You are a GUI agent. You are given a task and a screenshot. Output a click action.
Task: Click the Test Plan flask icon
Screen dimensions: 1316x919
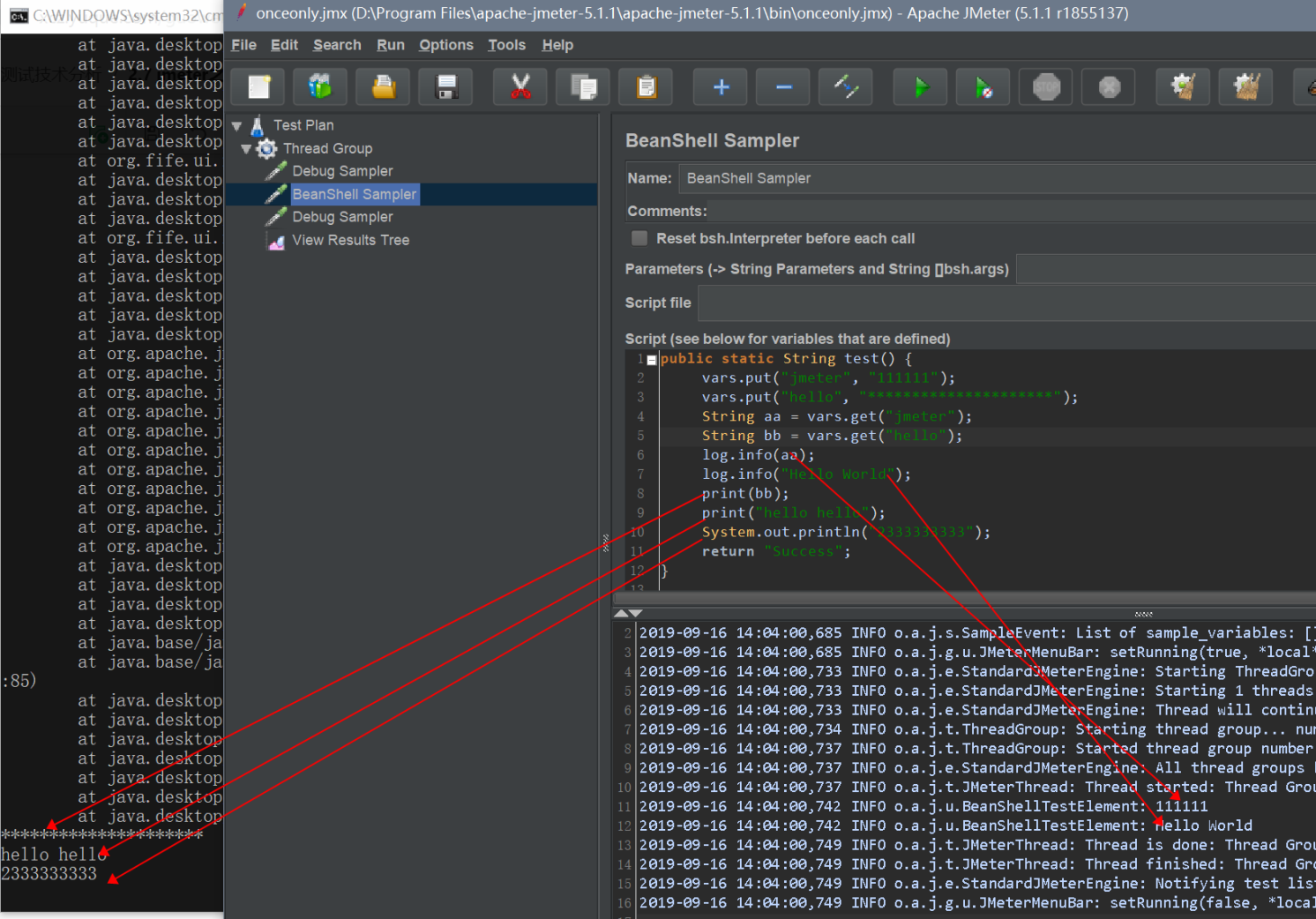point(258,125)
